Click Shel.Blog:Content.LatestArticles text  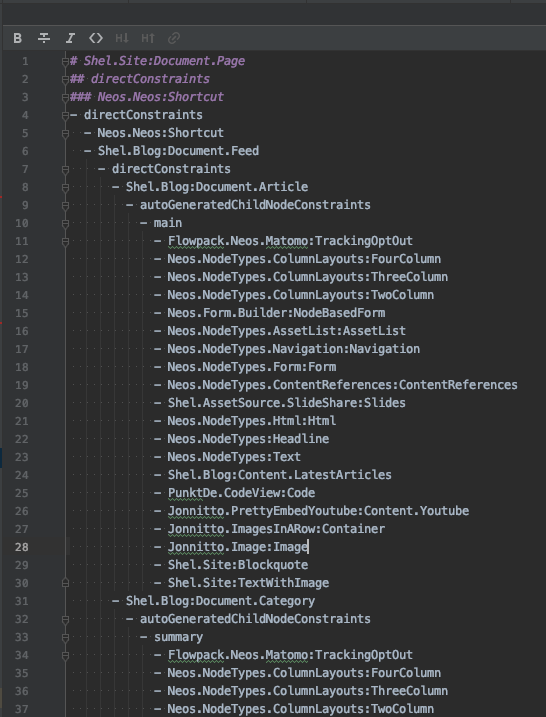pos(280,475)
